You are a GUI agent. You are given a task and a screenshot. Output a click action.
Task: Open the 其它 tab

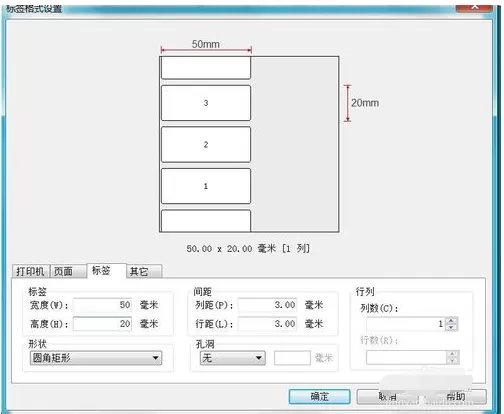pyautogui.click(x=144, y=271)
